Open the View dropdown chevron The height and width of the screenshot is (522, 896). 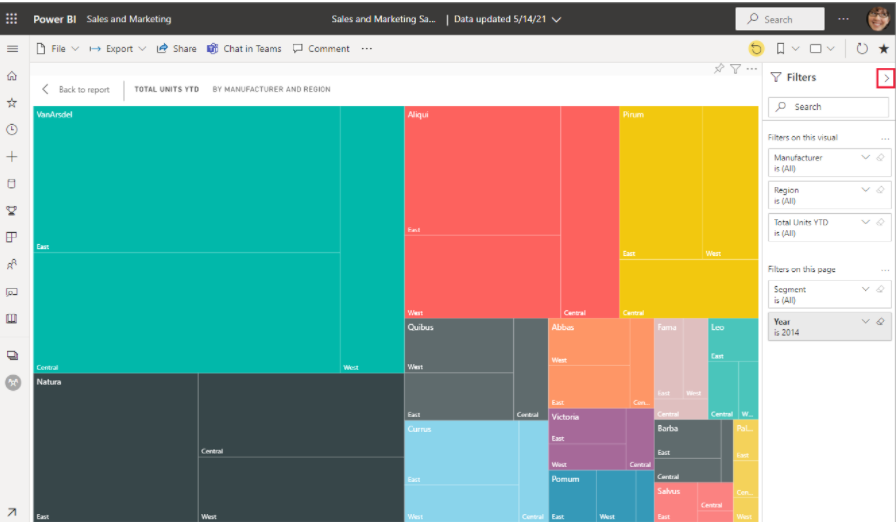pyautogui.click(x=831, y=49)
